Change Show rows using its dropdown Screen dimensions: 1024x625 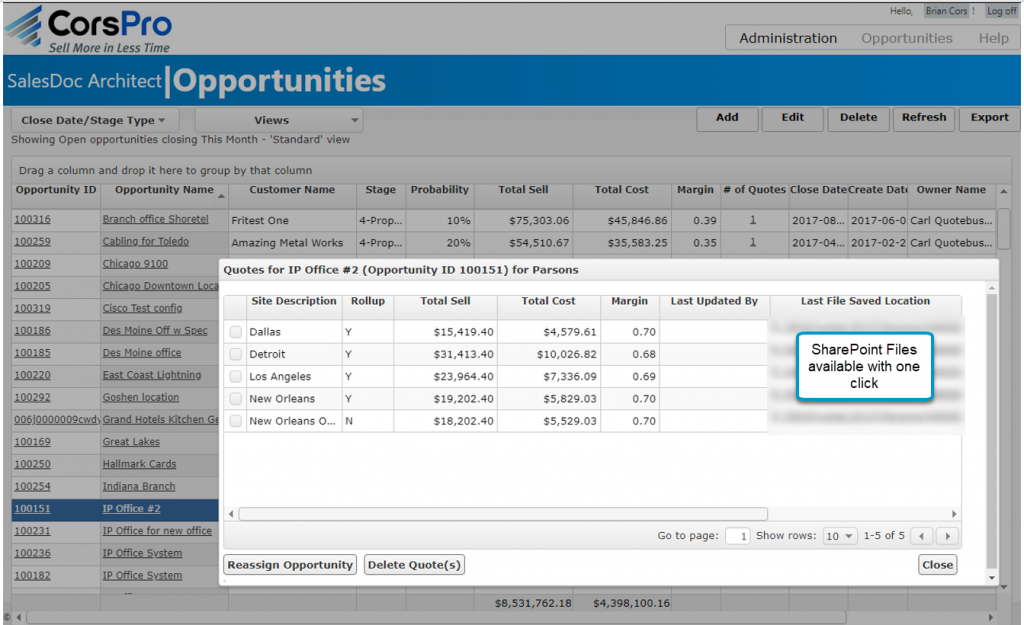tap(840, 535)
